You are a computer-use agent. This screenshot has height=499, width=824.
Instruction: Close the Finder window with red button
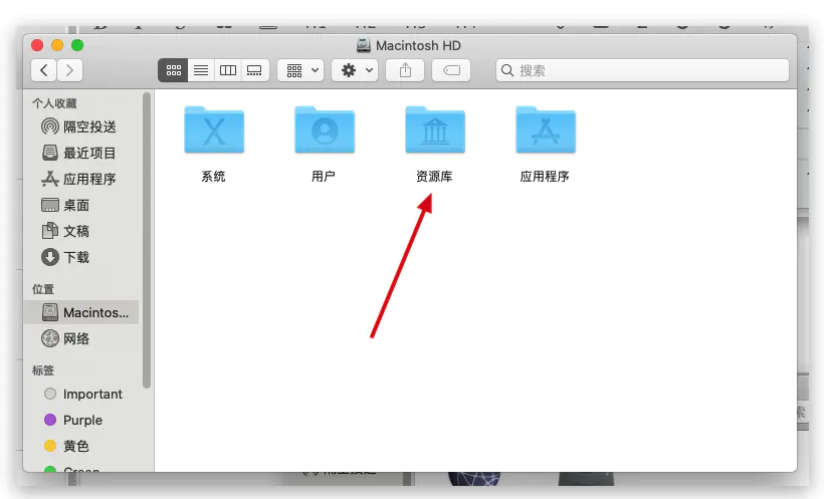(x=37, y=45)
